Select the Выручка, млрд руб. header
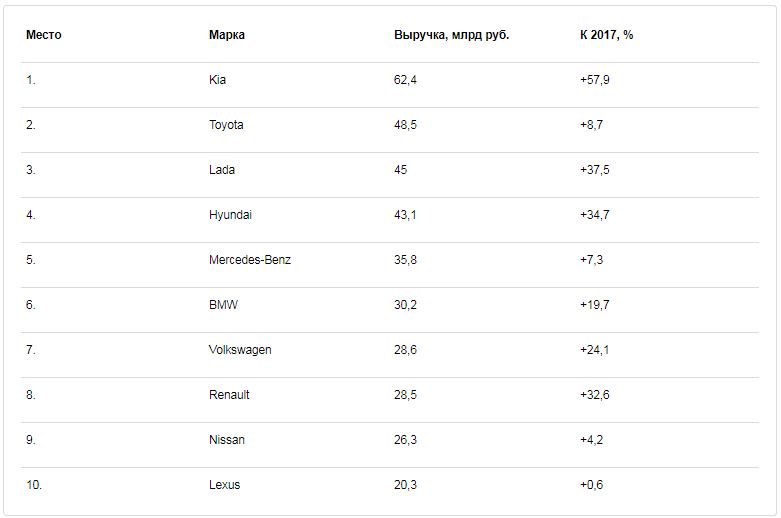The image size is (781, 518). [x=451, y=35]
